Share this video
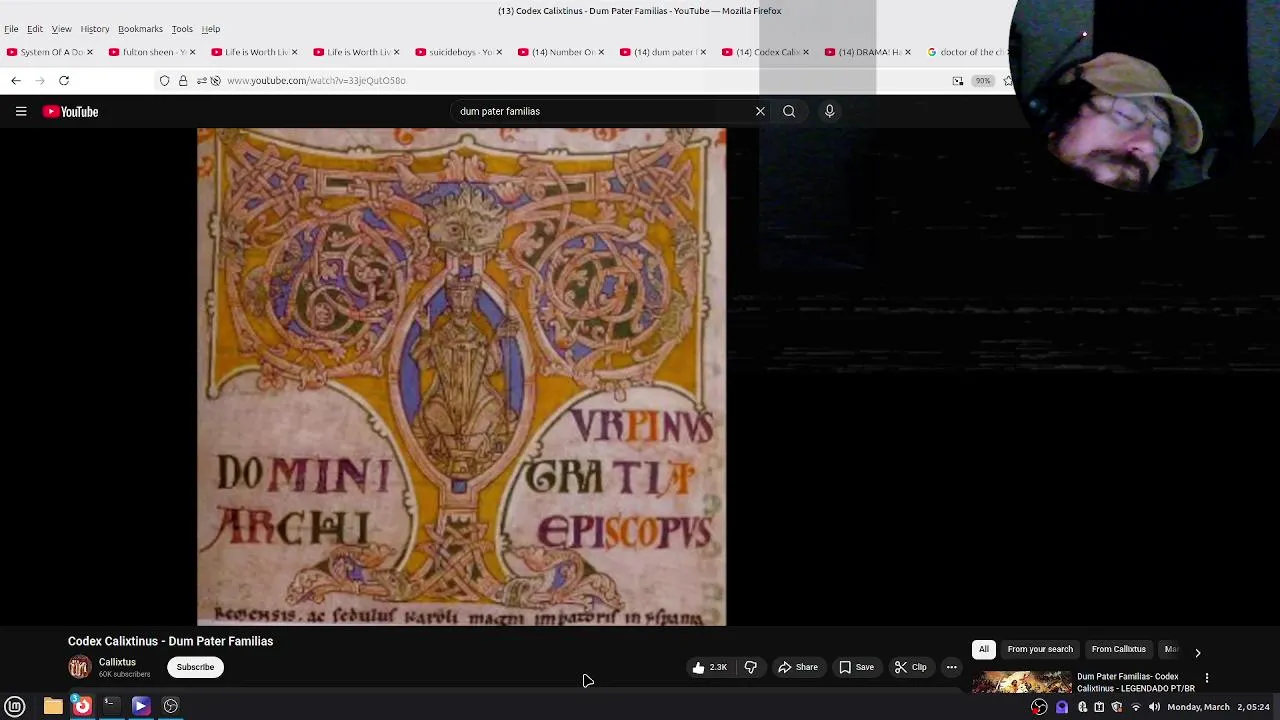Viewport: 1280px width, 720px height. (x=798, y=667)
